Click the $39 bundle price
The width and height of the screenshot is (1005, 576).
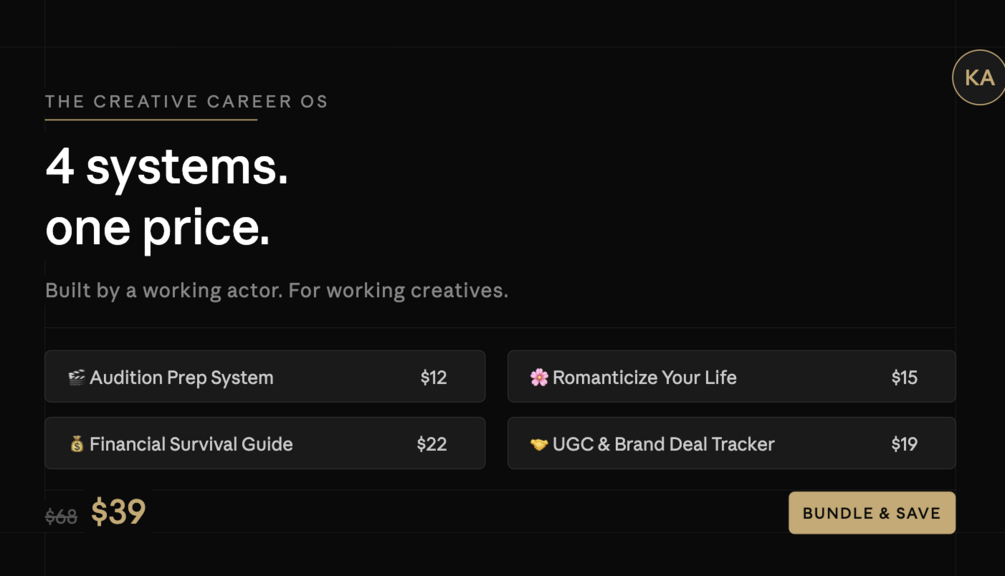(x=119, y=512)
